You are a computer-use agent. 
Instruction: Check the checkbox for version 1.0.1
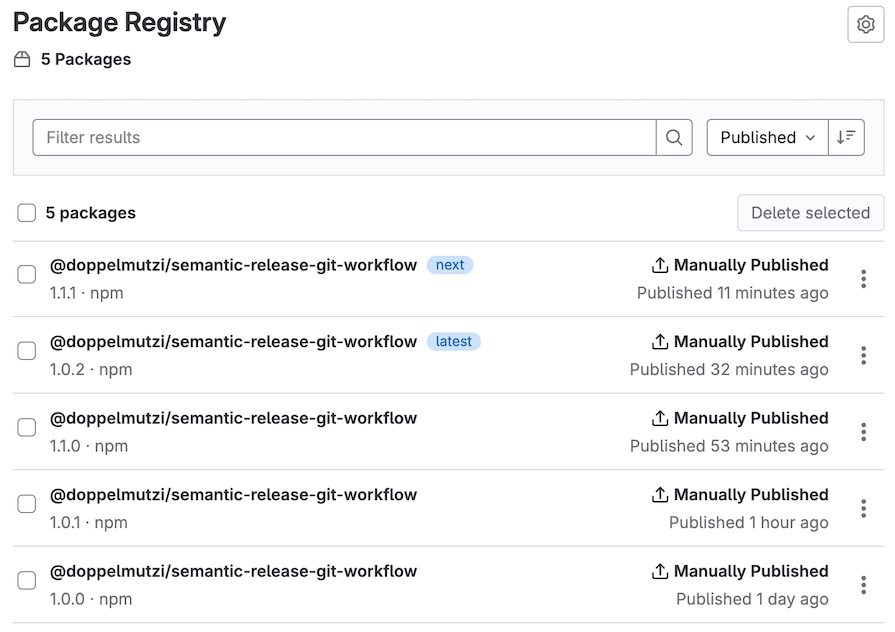tap(27, 505)
